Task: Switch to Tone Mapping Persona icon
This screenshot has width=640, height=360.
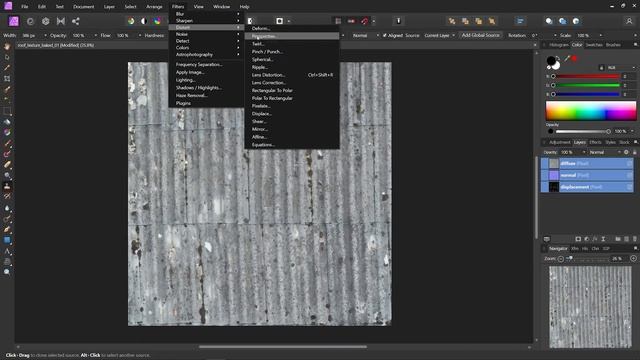Action: 61,21
